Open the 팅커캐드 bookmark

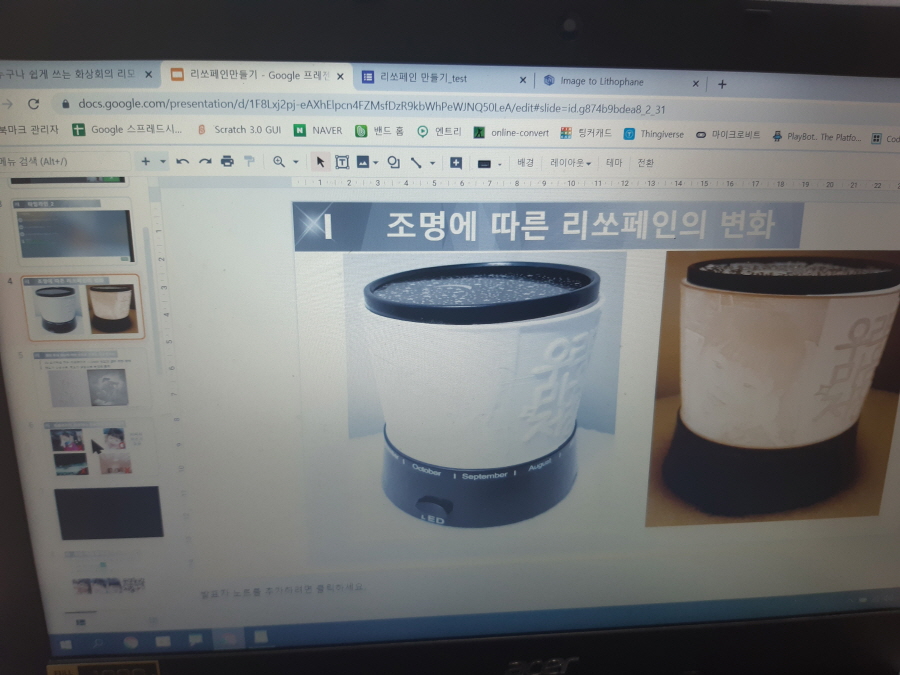pos(585,134)
